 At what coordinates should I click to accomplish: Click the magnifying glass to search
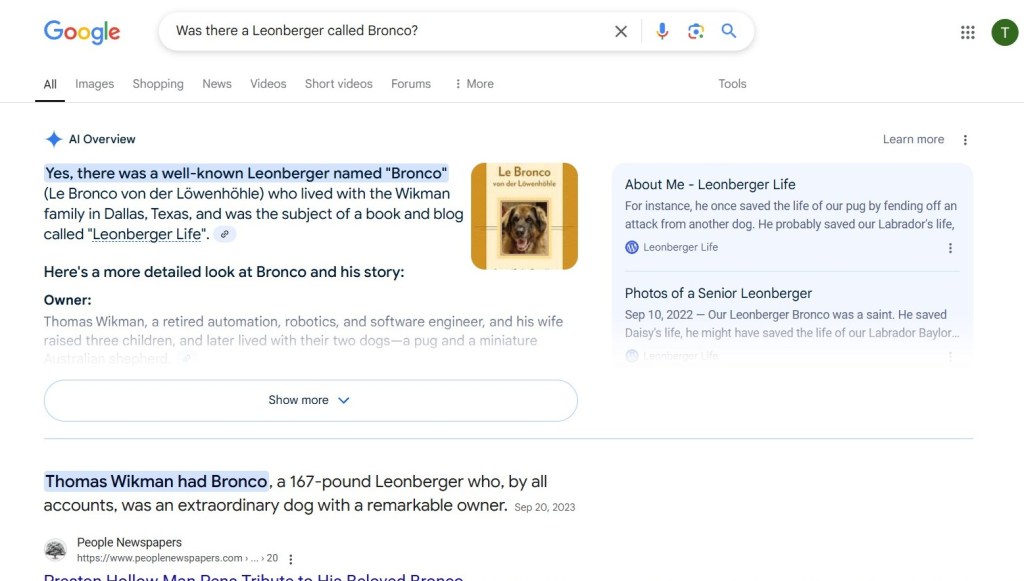[728, 31]
